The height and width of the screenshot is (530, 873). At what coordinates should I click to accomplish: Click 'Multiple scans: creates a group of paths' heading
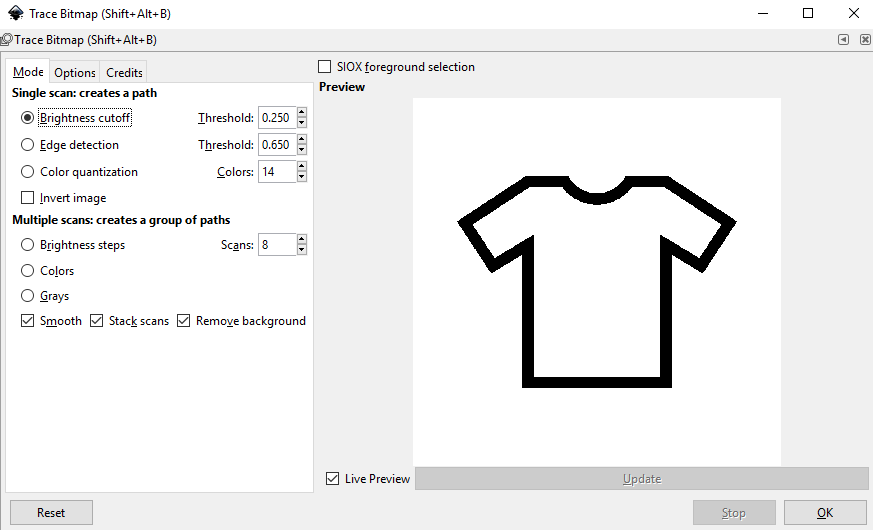click(x=121, y=220)
